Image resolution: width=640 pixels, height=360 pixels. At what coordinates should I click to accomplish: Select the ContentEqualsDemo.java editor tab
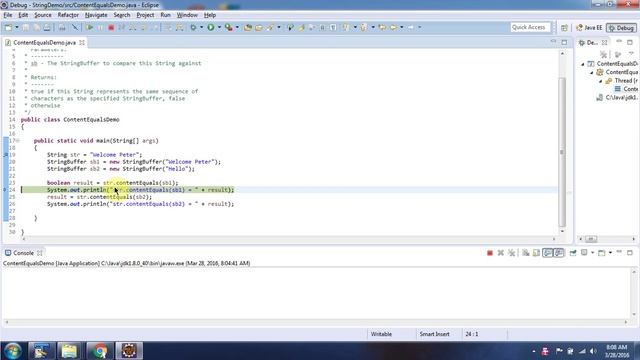pos(44,42)
